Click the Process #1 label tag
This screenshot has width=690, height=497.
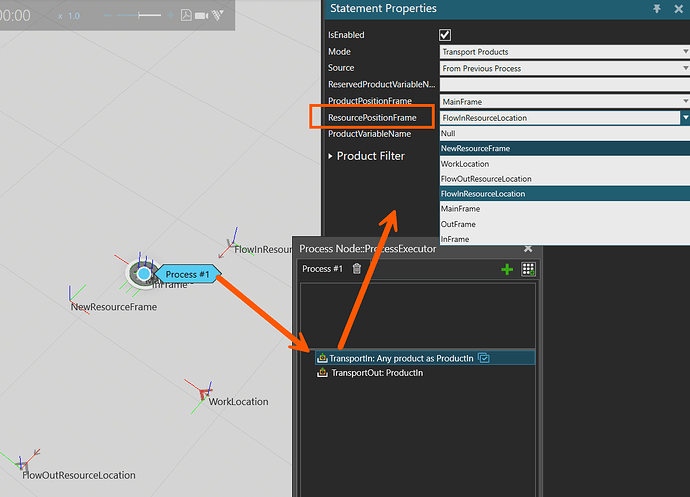coord(187,274)
